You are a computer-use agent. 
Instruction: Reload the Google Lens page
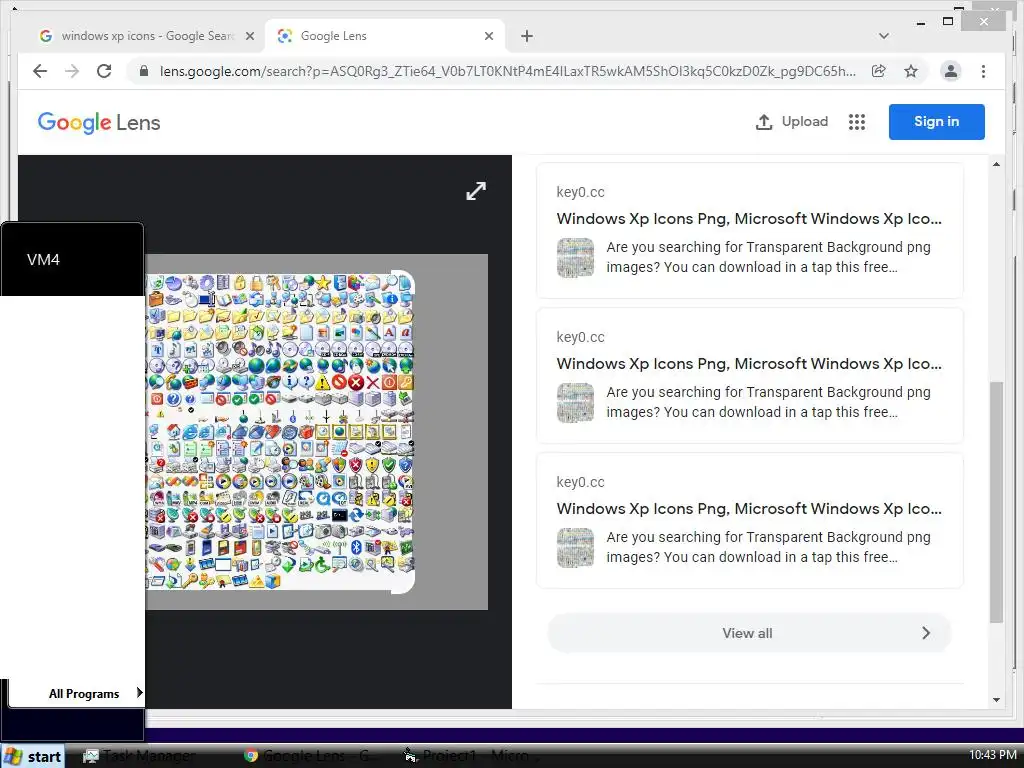tap(104, 71)
